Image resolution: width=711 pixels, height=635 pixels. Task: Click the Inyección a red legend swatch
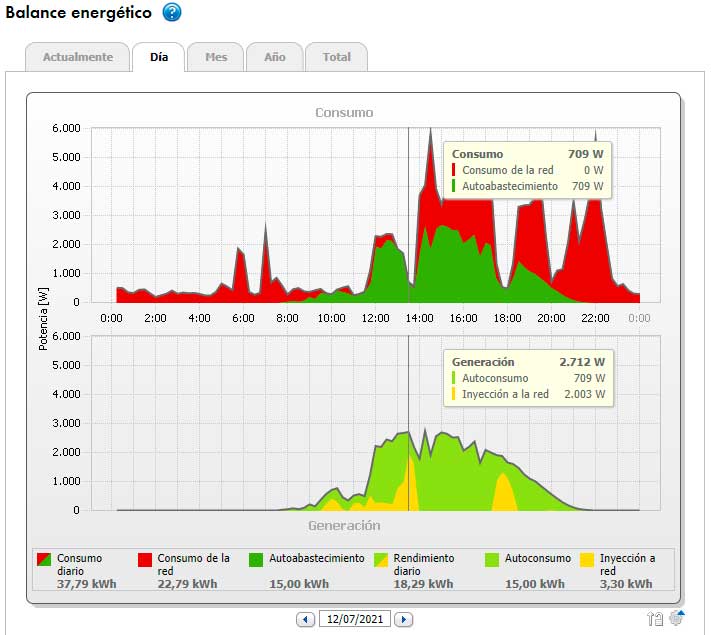[587, 559]
